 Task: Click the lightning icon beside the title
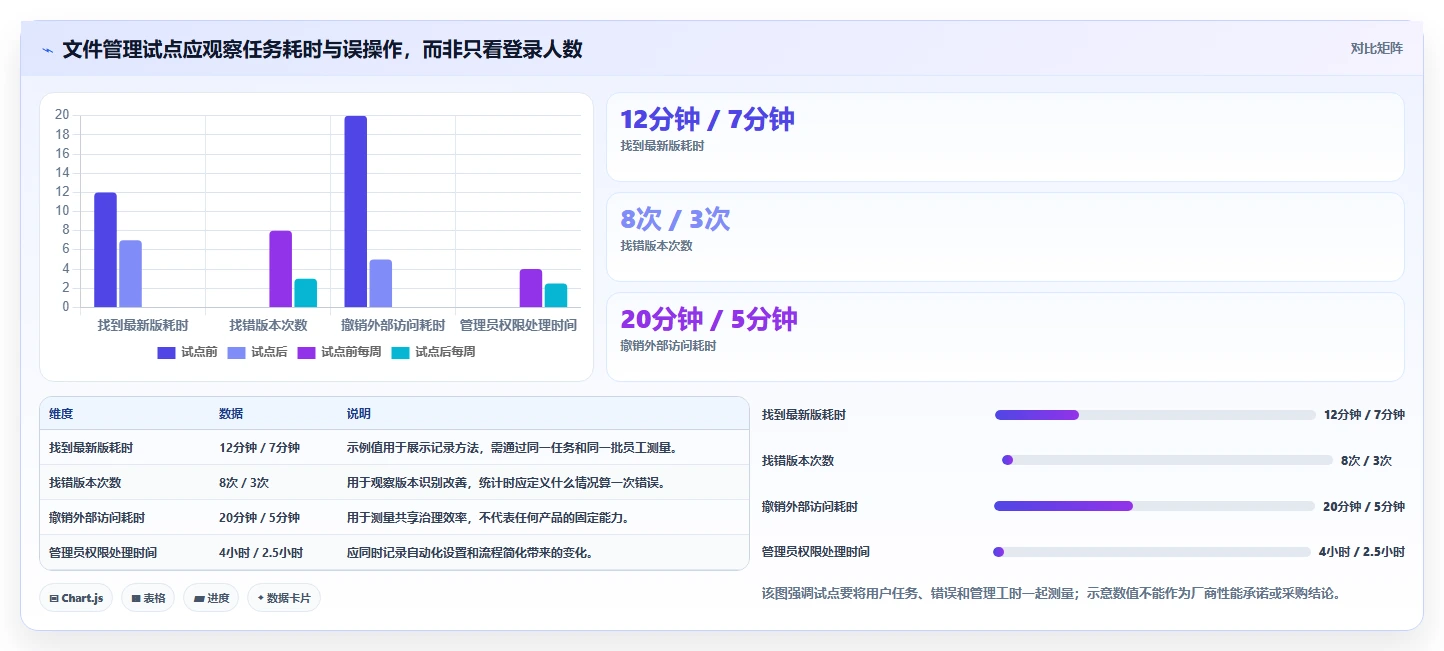[47, 50]
